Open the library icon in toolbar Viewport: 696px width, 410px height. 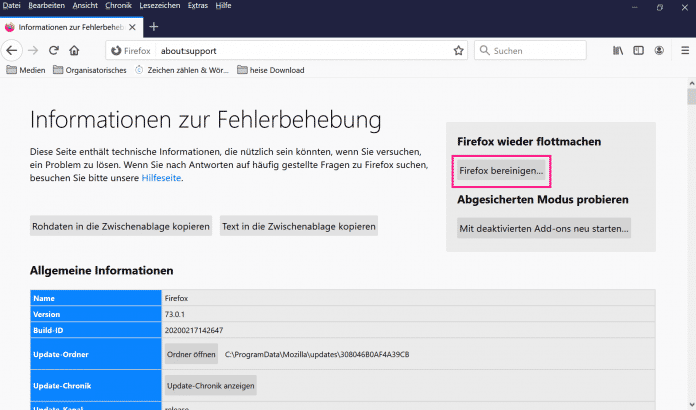coord(618,49)
